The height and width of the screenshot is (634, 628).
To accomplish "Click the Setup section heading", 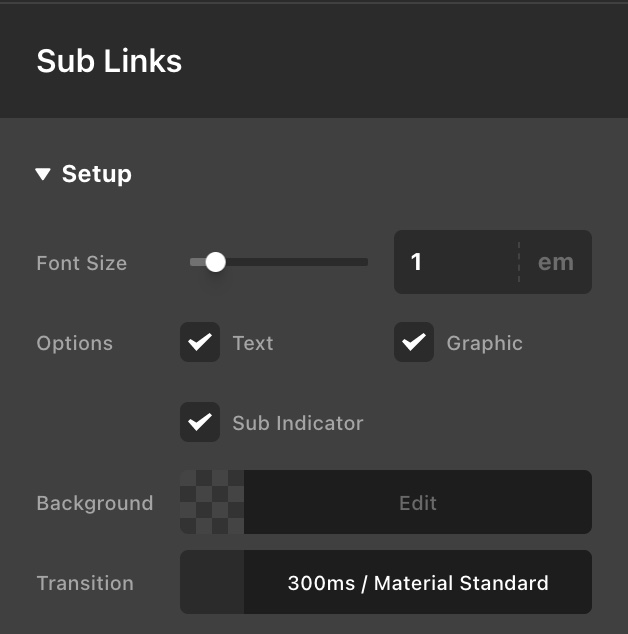I will (97, 174).
